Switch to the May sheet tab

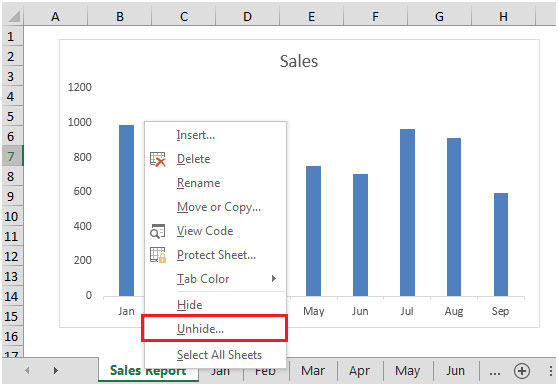pyautogui.click(x=407, y=371)
